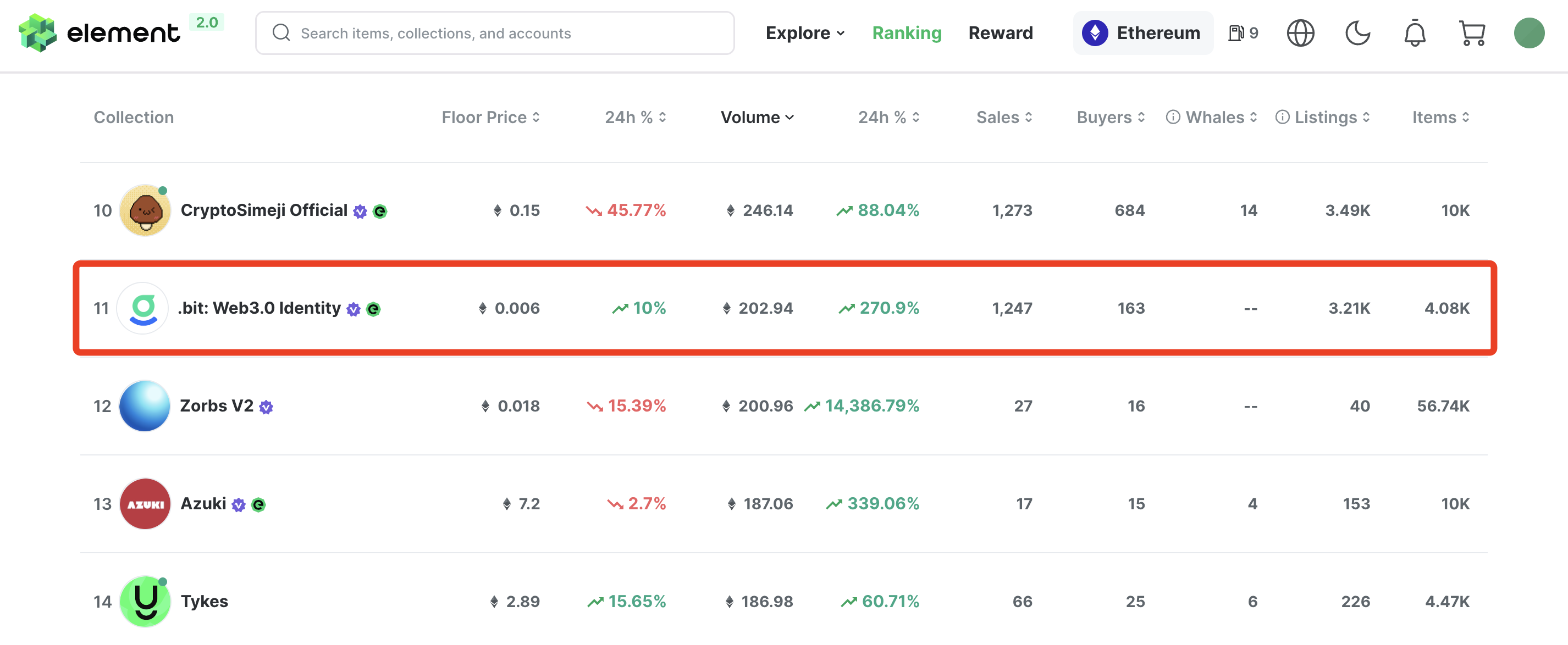Click Zorbs V2 items count 56.74K
Screen dimensions: 1568x645
(1443, 406)
